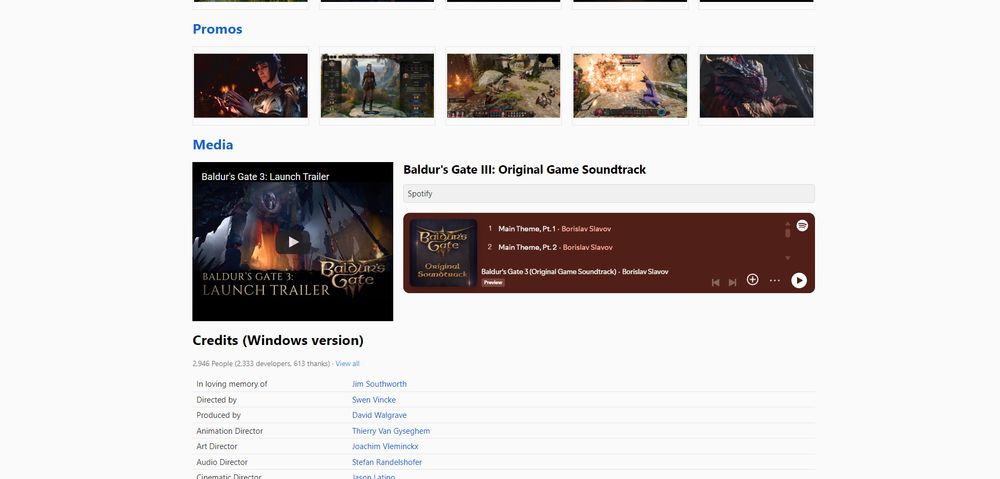Open the Spotify logo icon in the player
The width and height of the screenshot is (1000, 479).
tap(802, 225)
